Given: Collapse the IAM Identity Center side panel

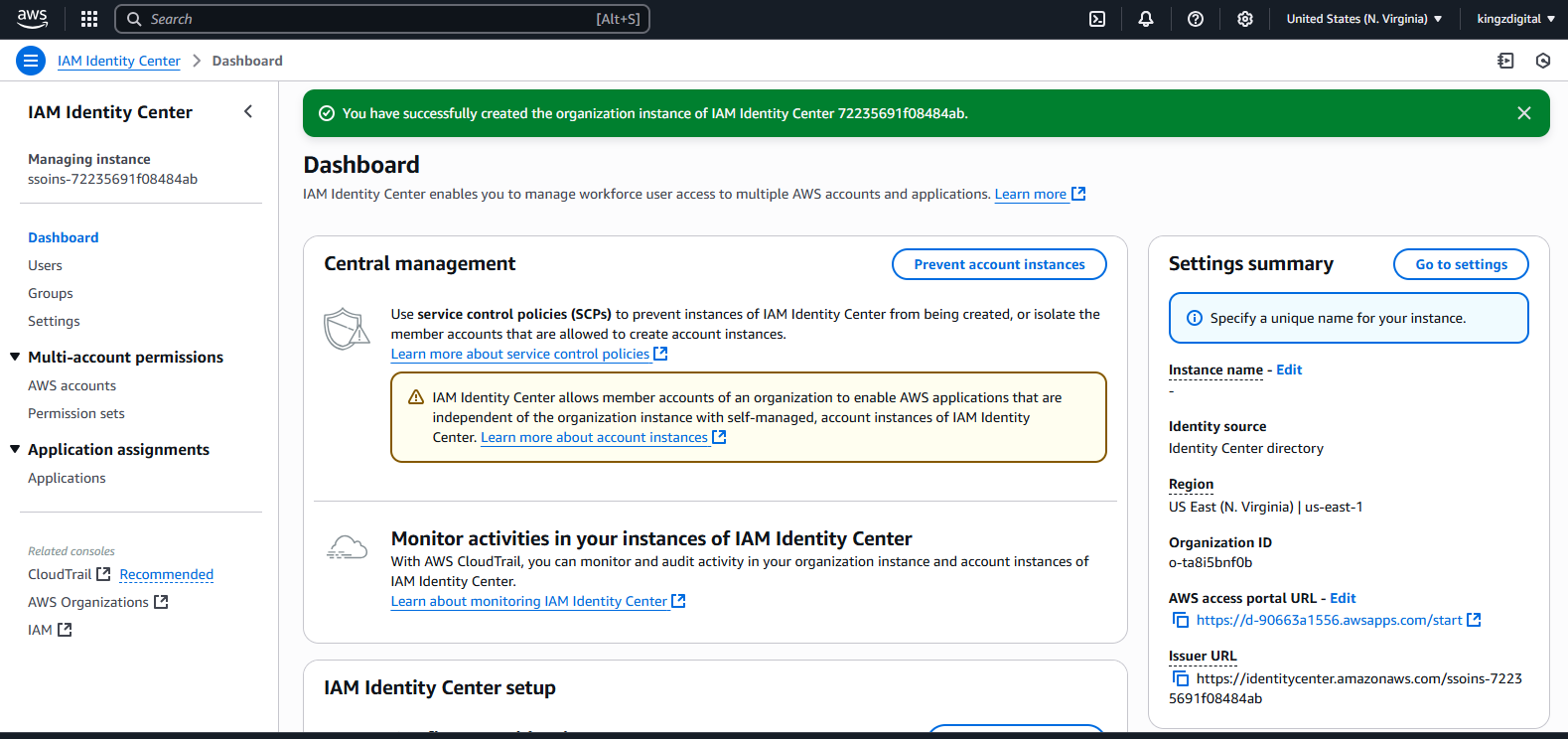Looking at the screenshot, I should coord(248,112).
